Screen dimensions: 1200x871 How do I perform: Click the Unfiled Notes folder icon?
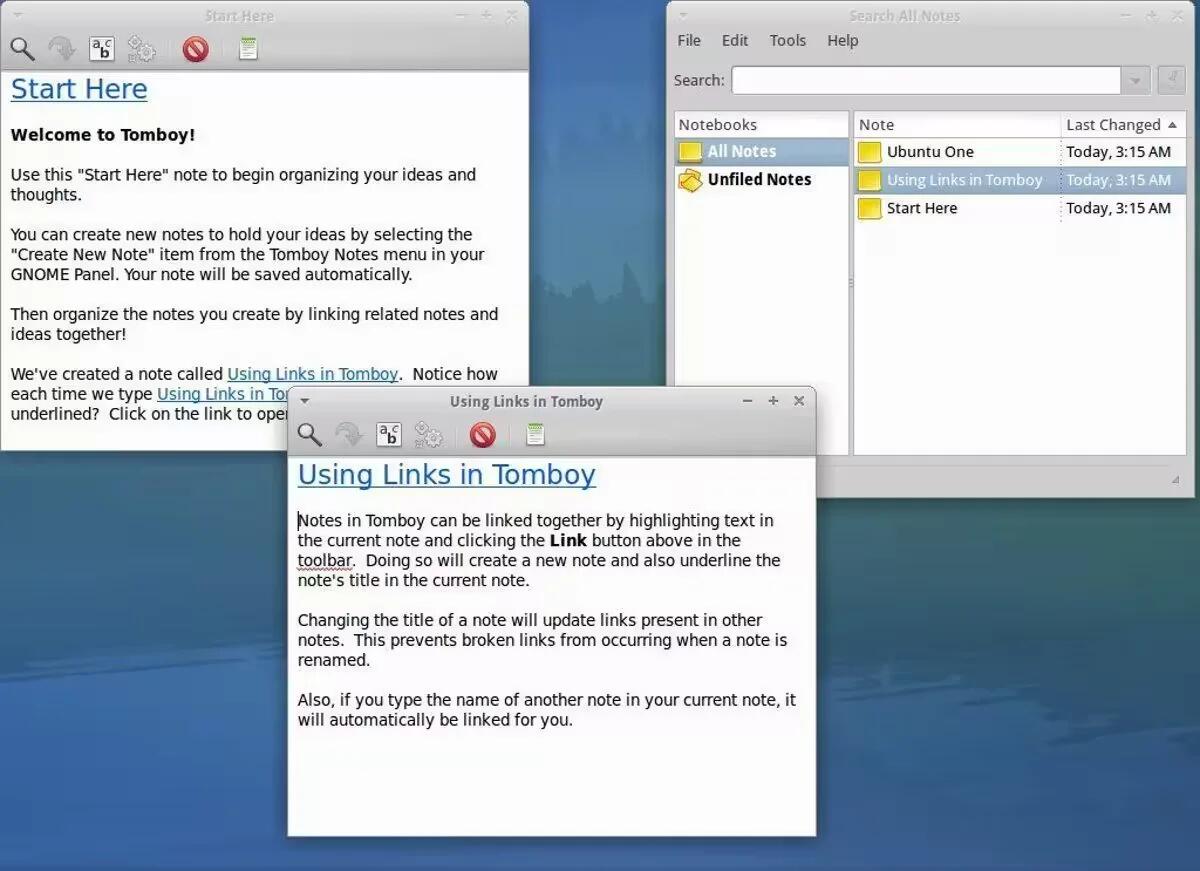(x=690, y=180)
